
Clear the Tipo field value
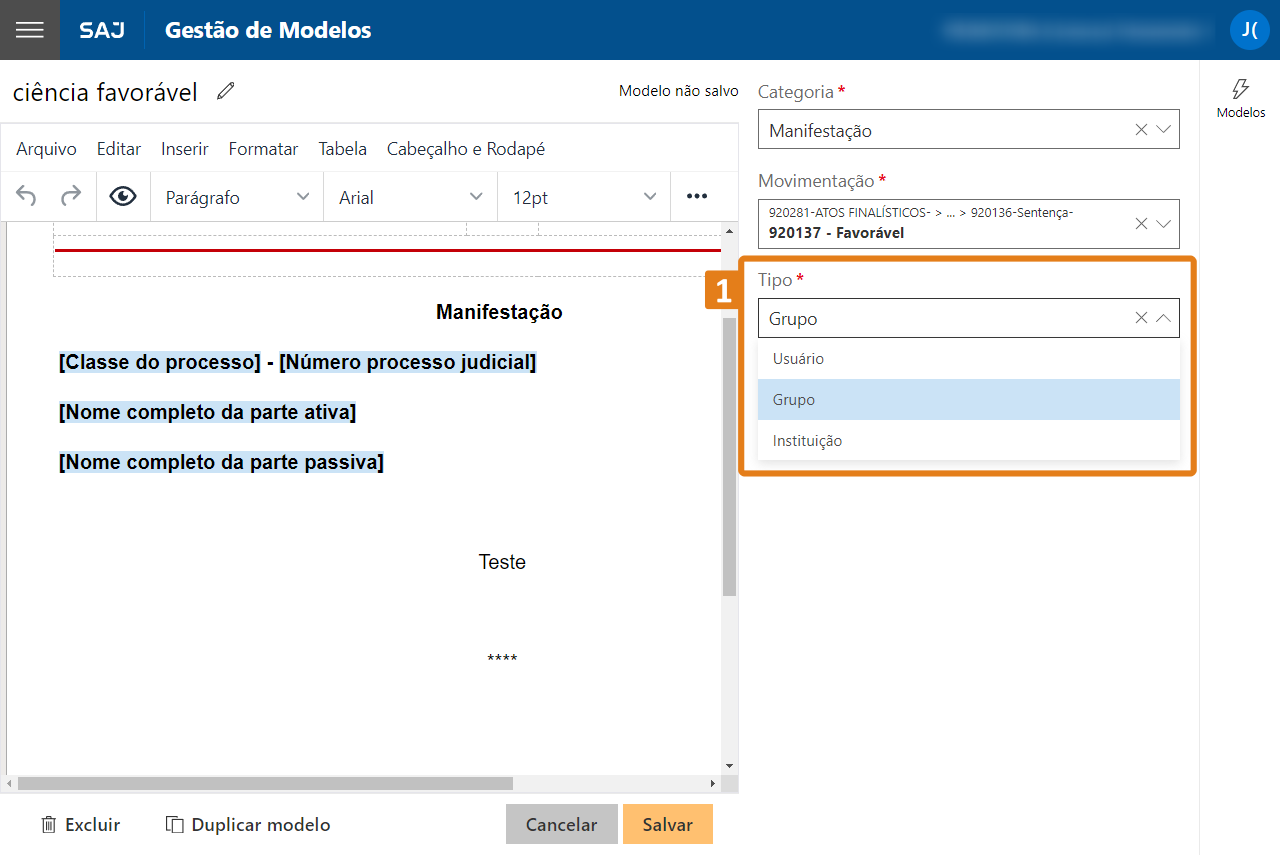(1141, 318)
